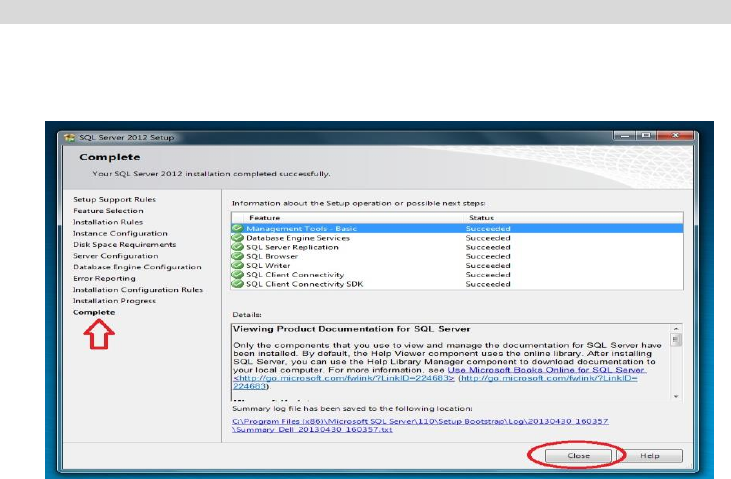
Task: Click Database Engine Configuration step
Action: point(137,267)
